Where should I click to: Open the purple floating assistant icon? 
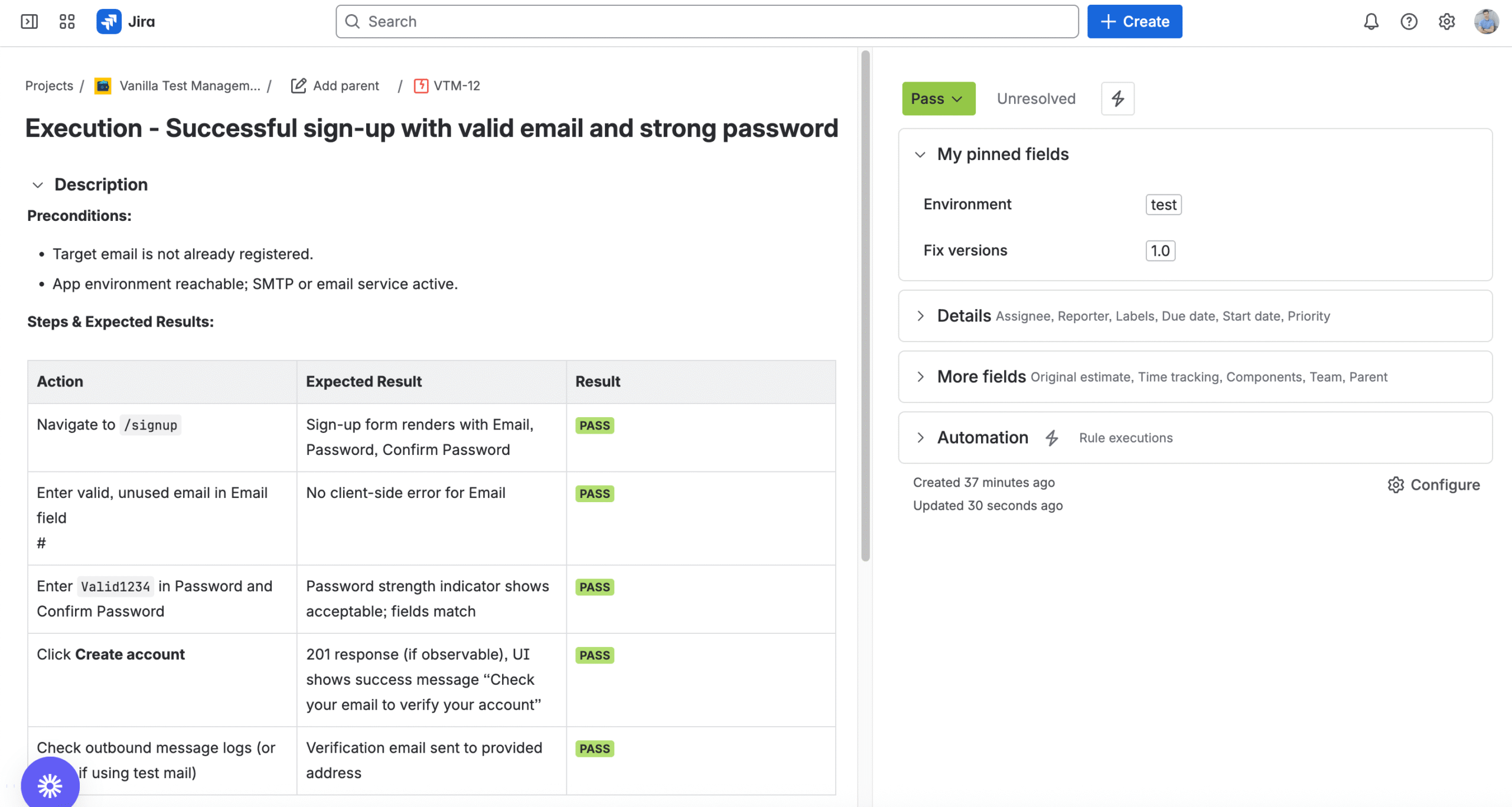click(50, 785)
